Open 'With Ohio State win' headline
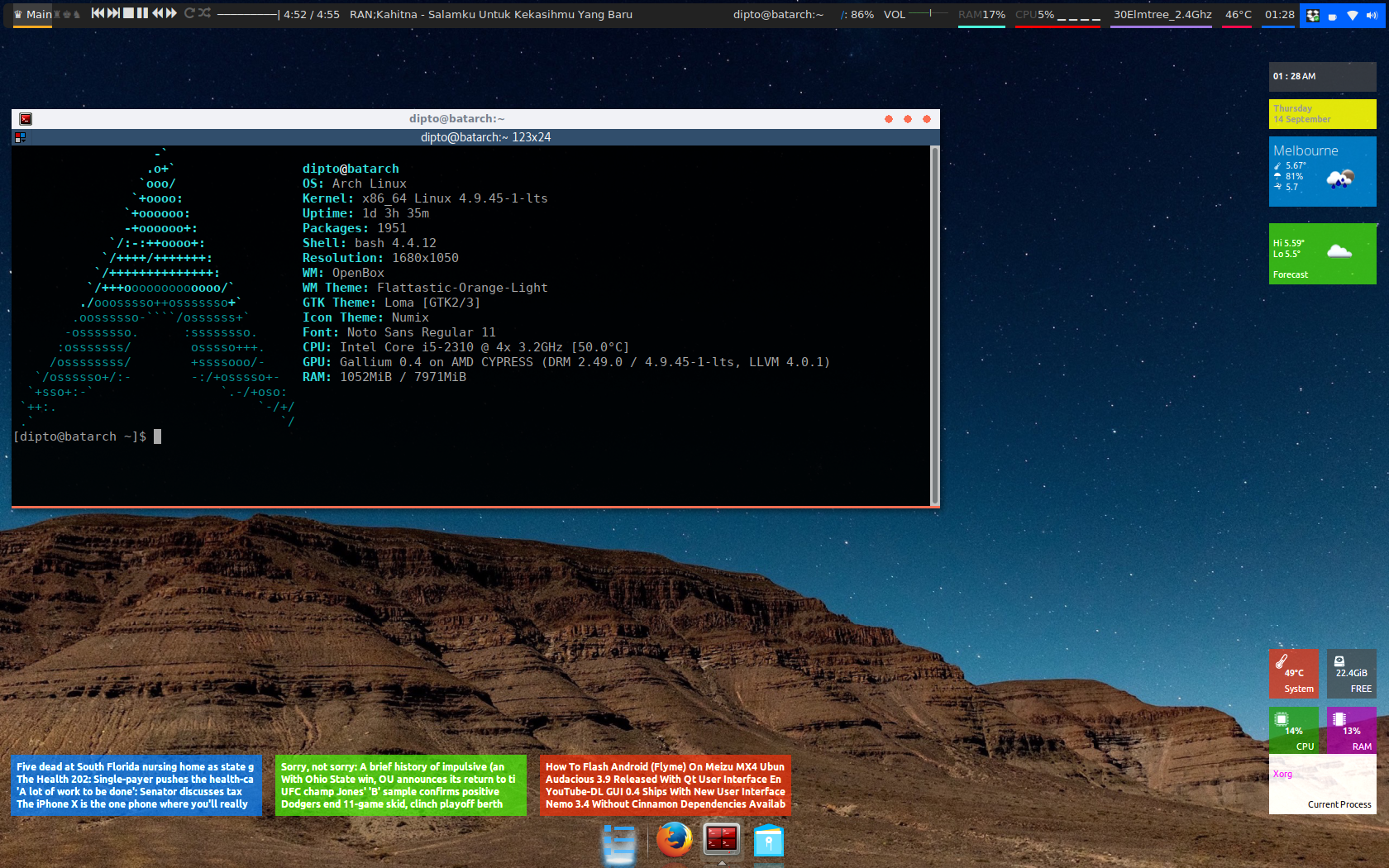The height and width of the screenshot is (868, 1389). (398, 780)
